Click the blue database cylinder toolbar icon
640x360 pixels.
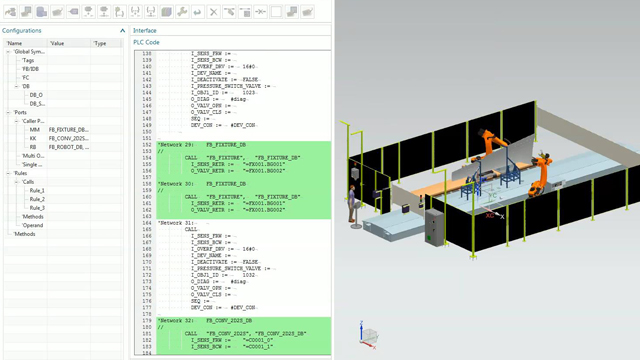click(42, 12)
